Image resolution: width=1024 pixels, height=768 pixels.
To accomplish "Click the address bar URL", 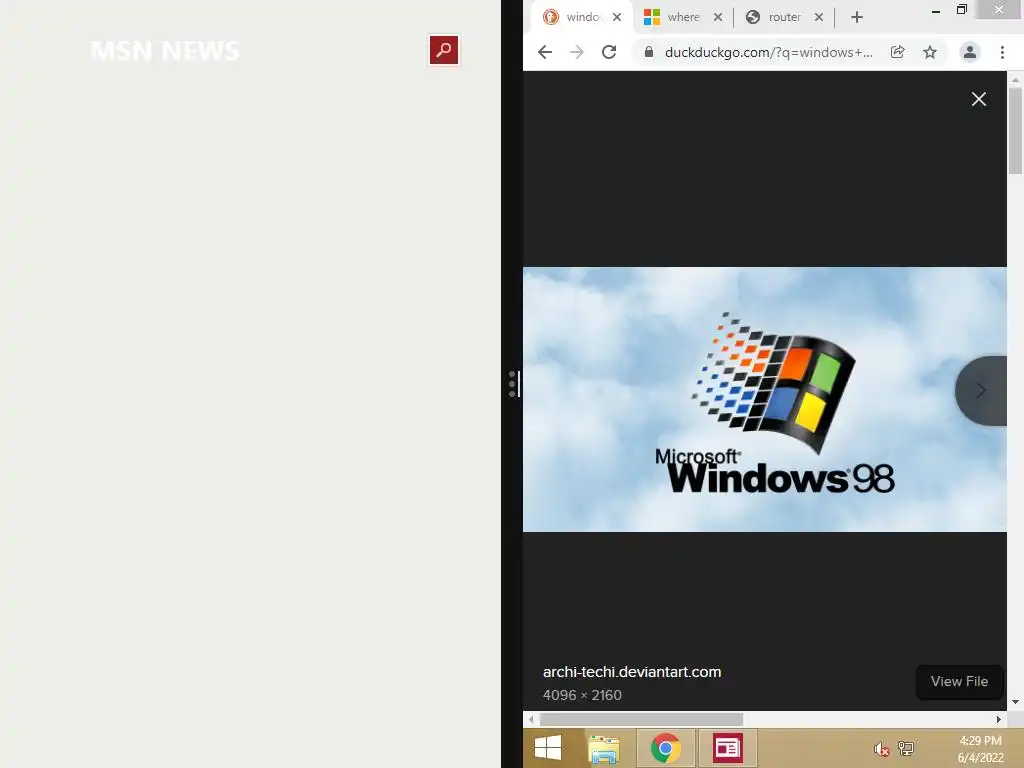I will [769, 52].
